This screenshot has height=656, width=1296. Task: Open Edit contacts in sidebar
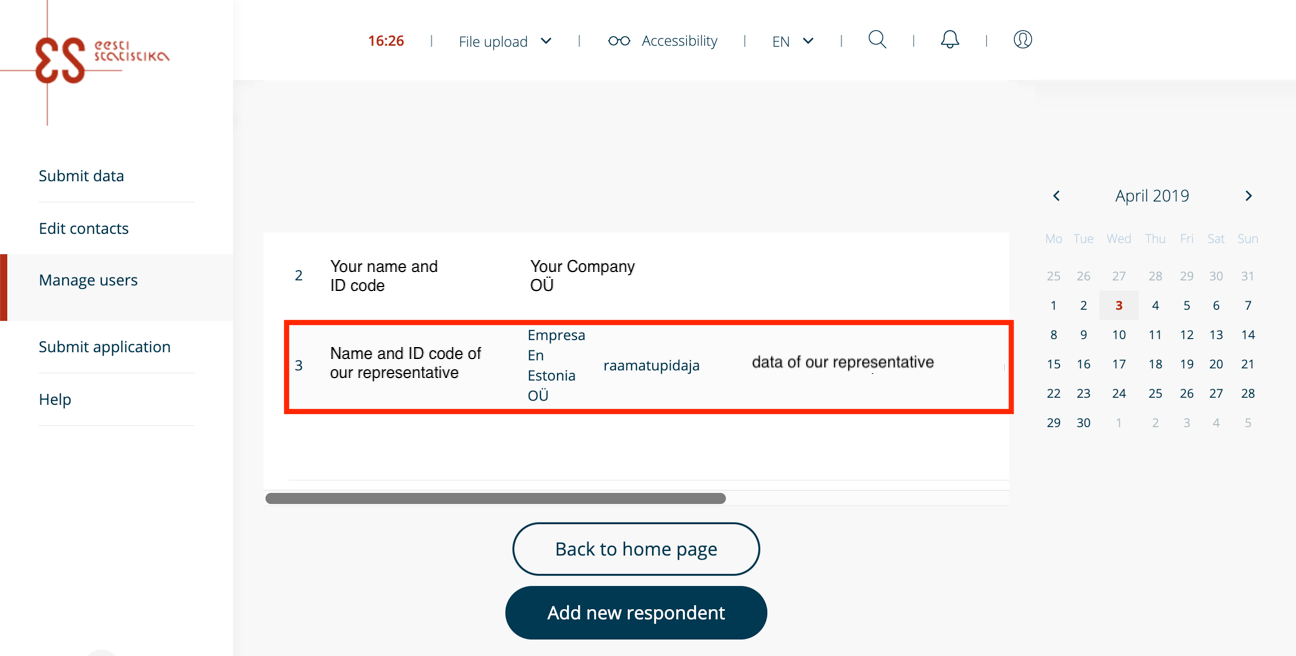click(x=83, y=228)
